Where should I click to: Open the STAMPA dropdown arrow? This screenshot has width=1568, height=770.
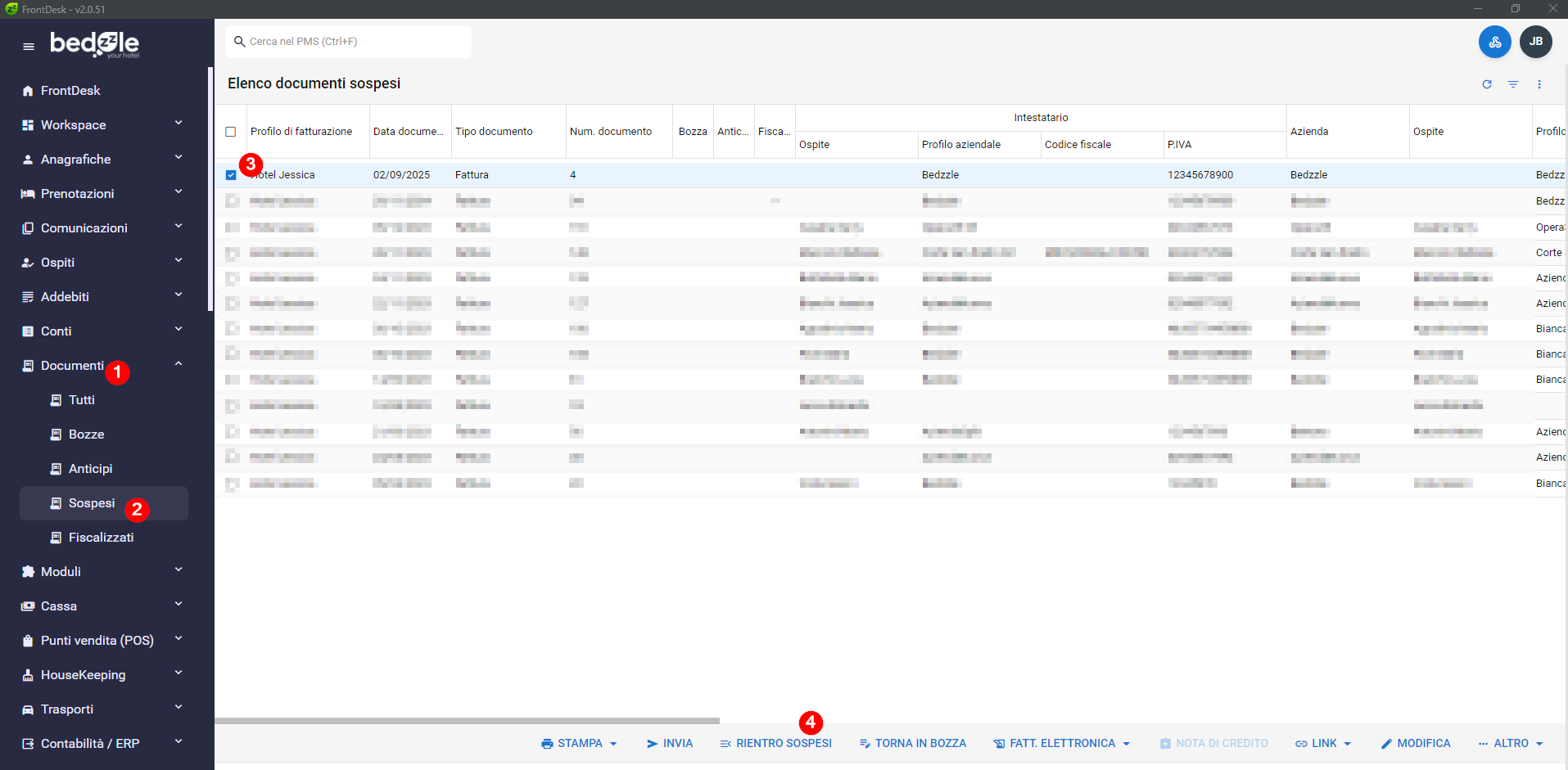pyautogui.click(x=613, y=744)
